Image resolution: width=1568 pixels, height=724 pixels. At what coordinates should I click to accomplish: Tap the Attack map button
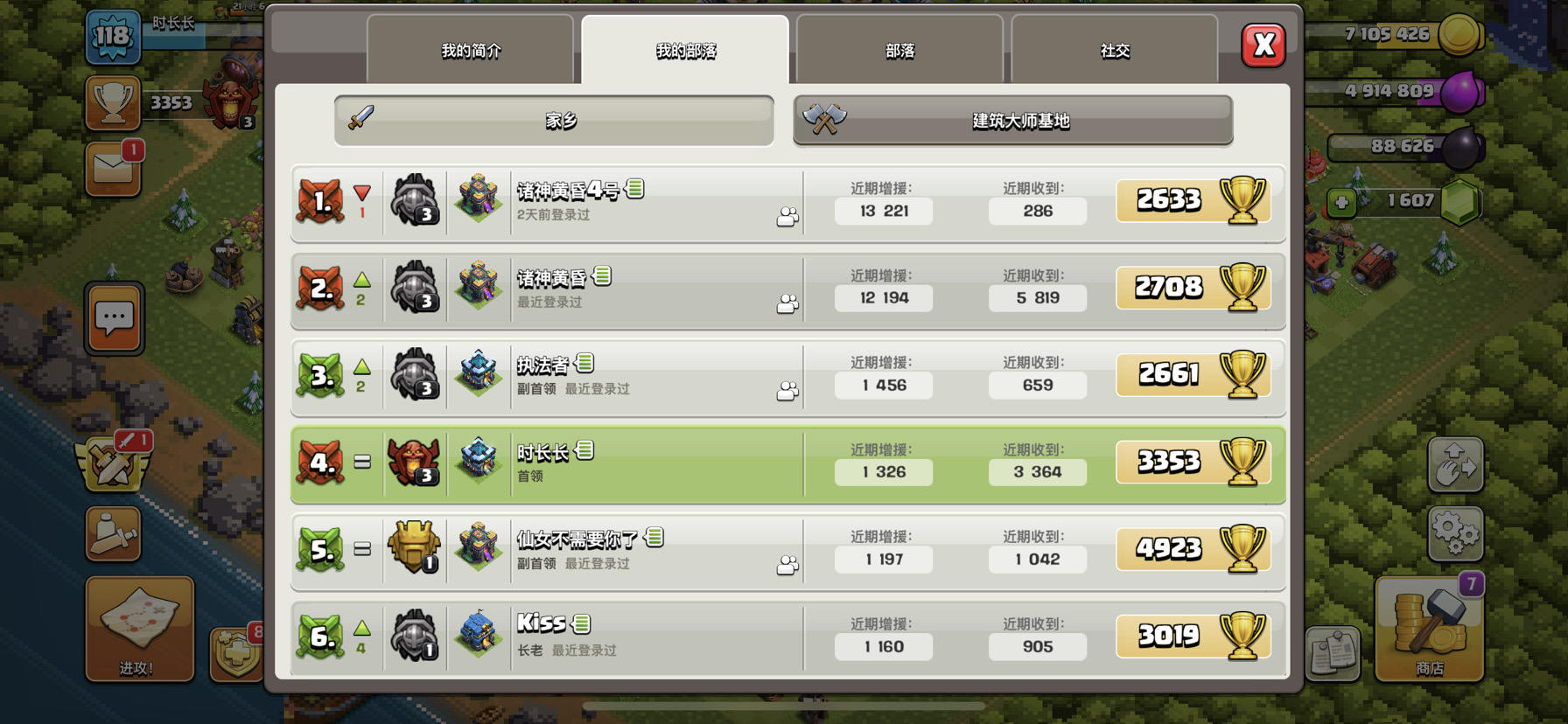139,628
